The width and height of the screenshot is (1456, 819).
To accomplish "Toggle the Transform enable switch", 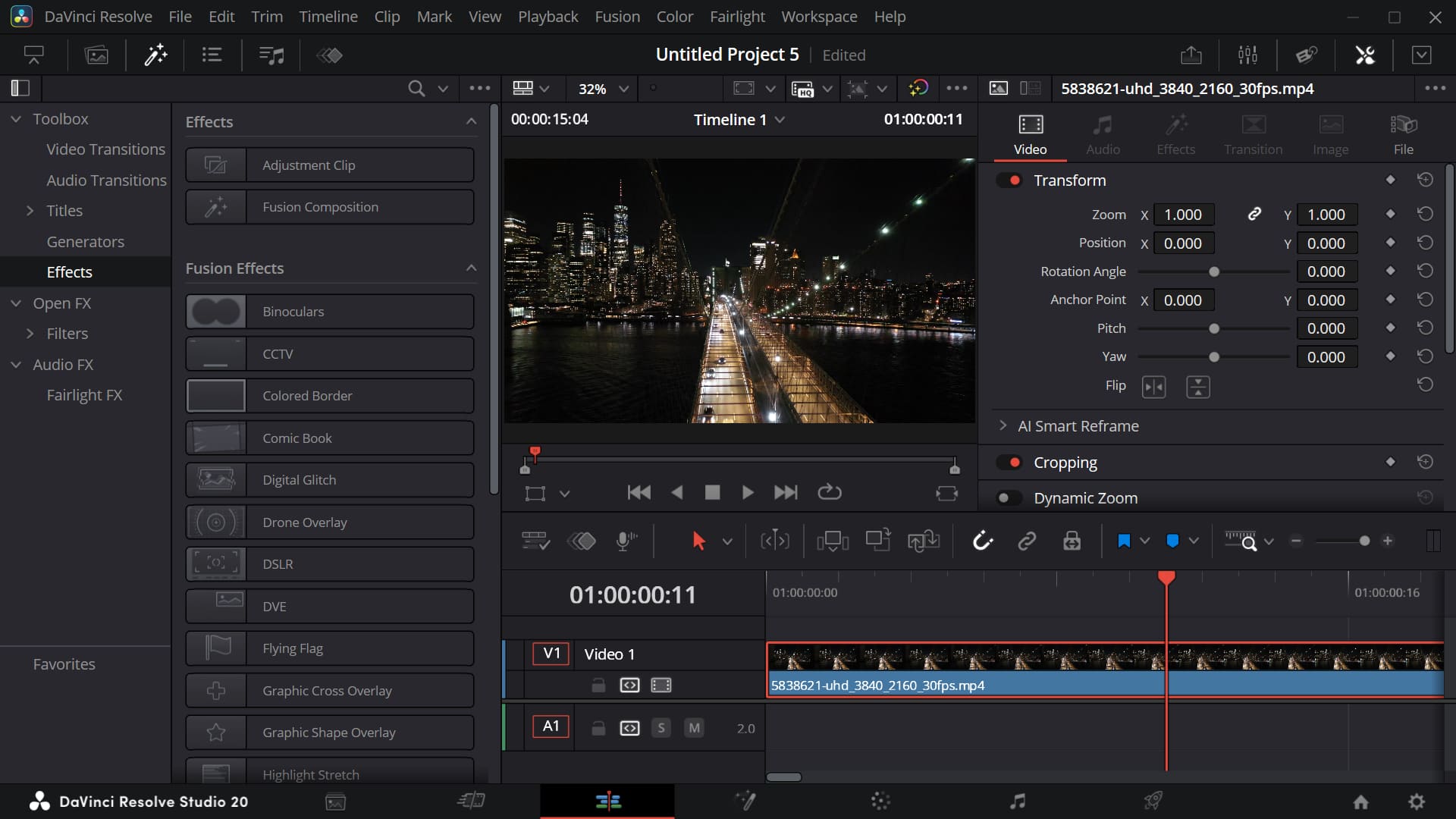I will [1009, 180].
